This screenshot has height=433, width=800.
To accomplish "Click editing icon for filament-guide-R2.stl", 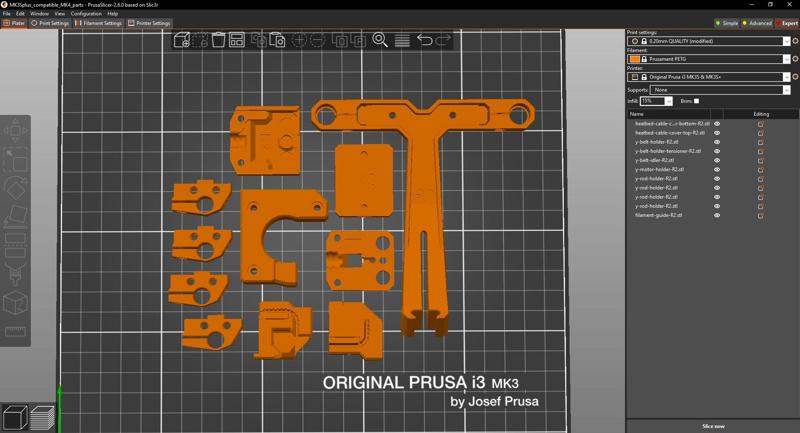I will point(760,215).
